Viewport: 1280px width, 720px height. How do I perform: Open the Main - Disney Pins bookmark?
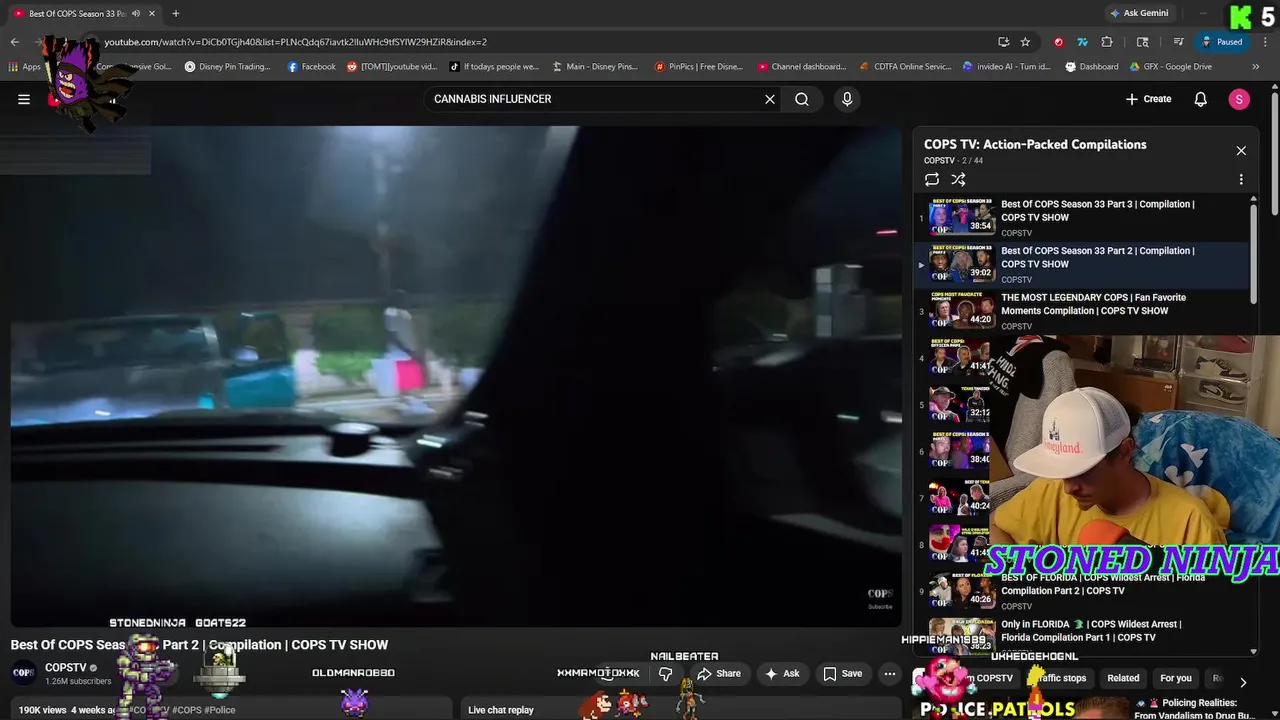594,67
